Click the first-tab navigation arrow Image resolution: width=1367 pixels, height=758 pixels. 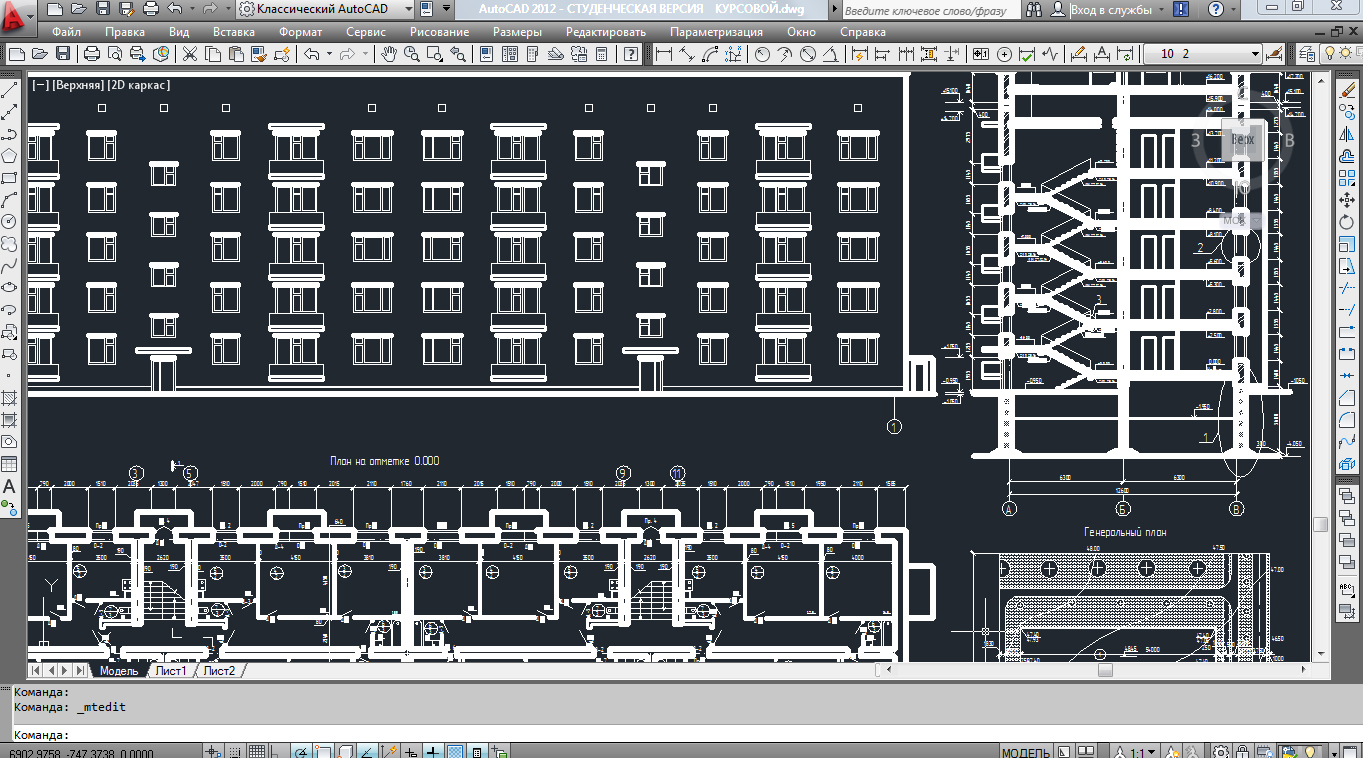point(36,670)
